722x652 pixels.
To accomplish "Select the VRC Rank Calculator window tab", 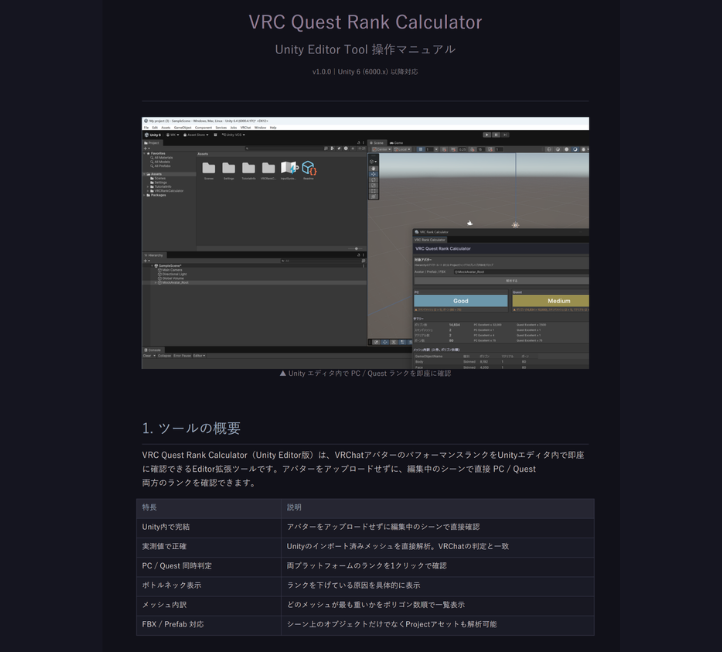I will coord(430,239).
